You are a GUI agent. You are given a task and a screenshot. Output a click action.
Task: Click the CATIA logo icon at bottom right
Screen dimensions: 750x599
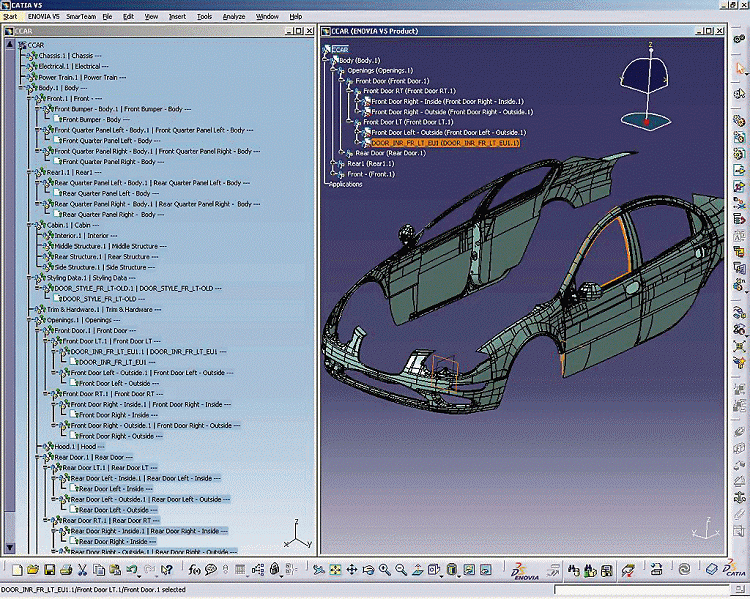(733, 570)
